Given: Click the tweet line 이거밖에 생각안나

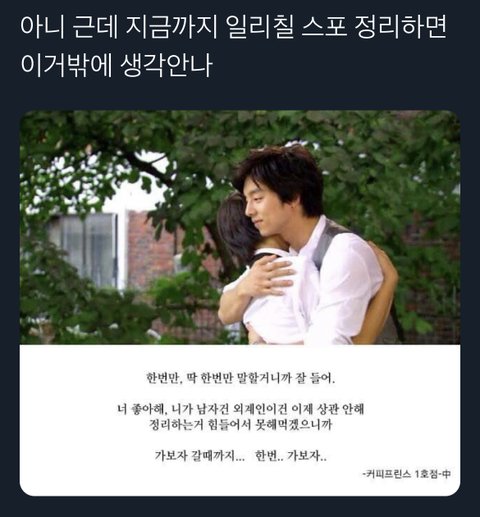Looking at the screenshot, I should click(116, 65).
